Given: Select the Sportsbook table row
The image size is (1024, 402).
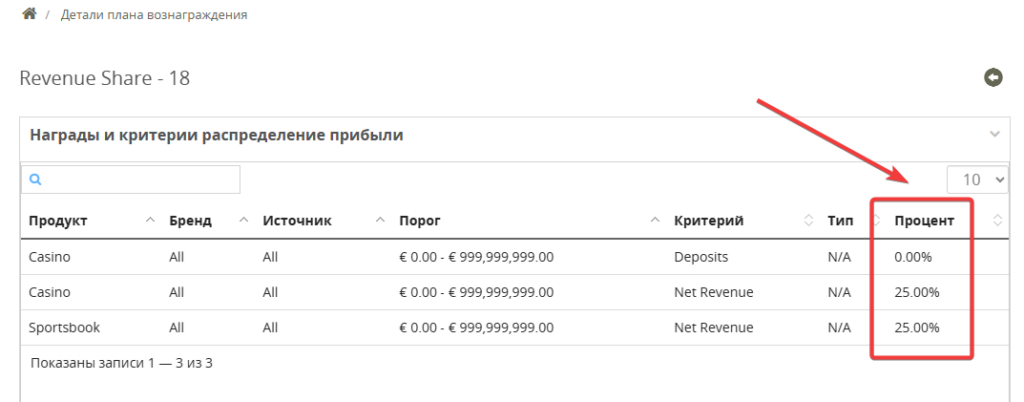Looking at the screenshot, I should click(x=515, y=328).
